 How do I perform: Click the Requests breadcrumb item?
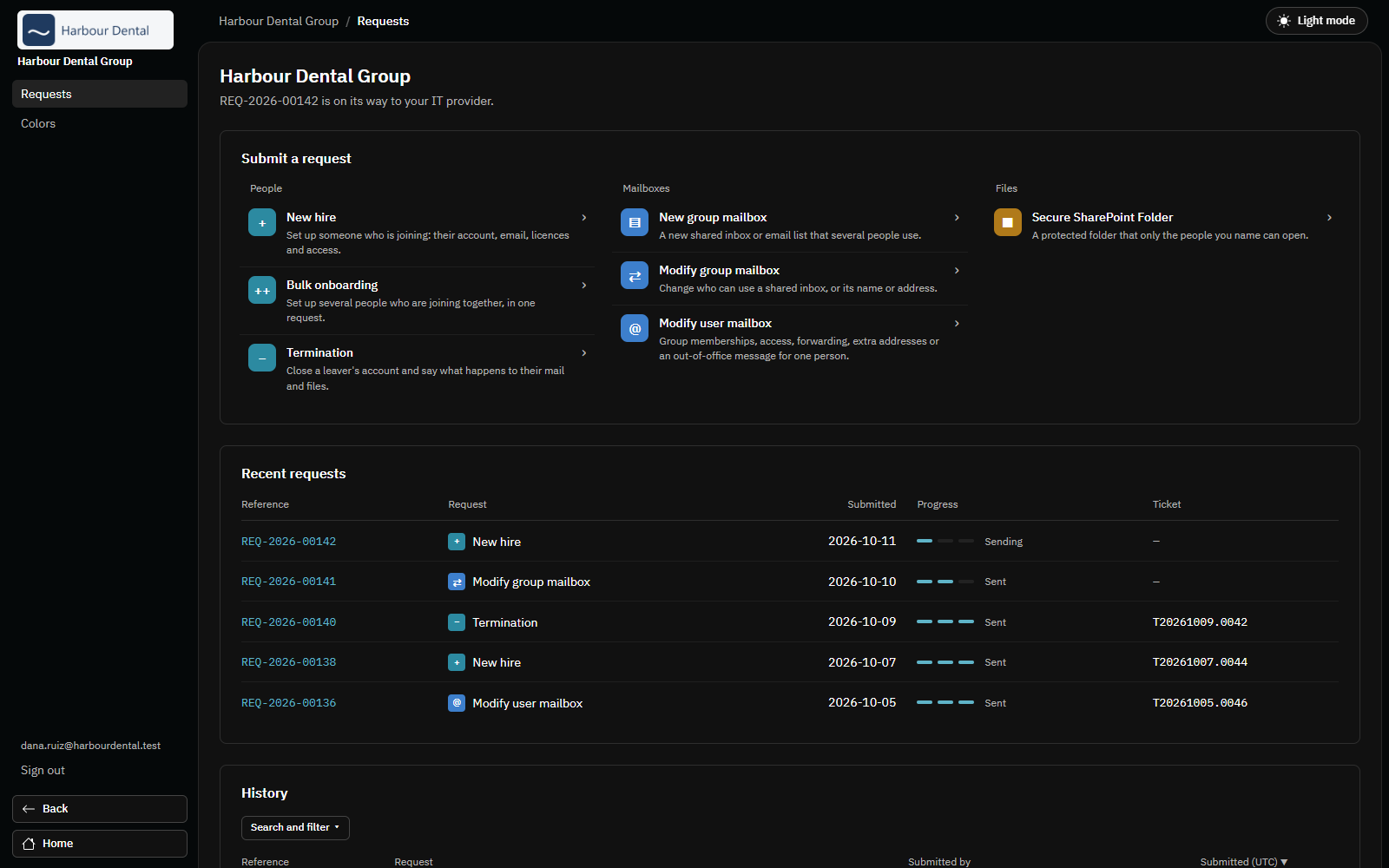[x=383, y=21]
